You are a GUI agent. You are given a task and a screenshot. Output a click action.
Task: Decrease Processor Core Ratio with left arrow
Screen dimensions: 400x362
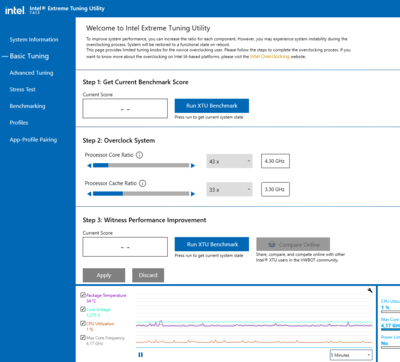tap(89, 166)
